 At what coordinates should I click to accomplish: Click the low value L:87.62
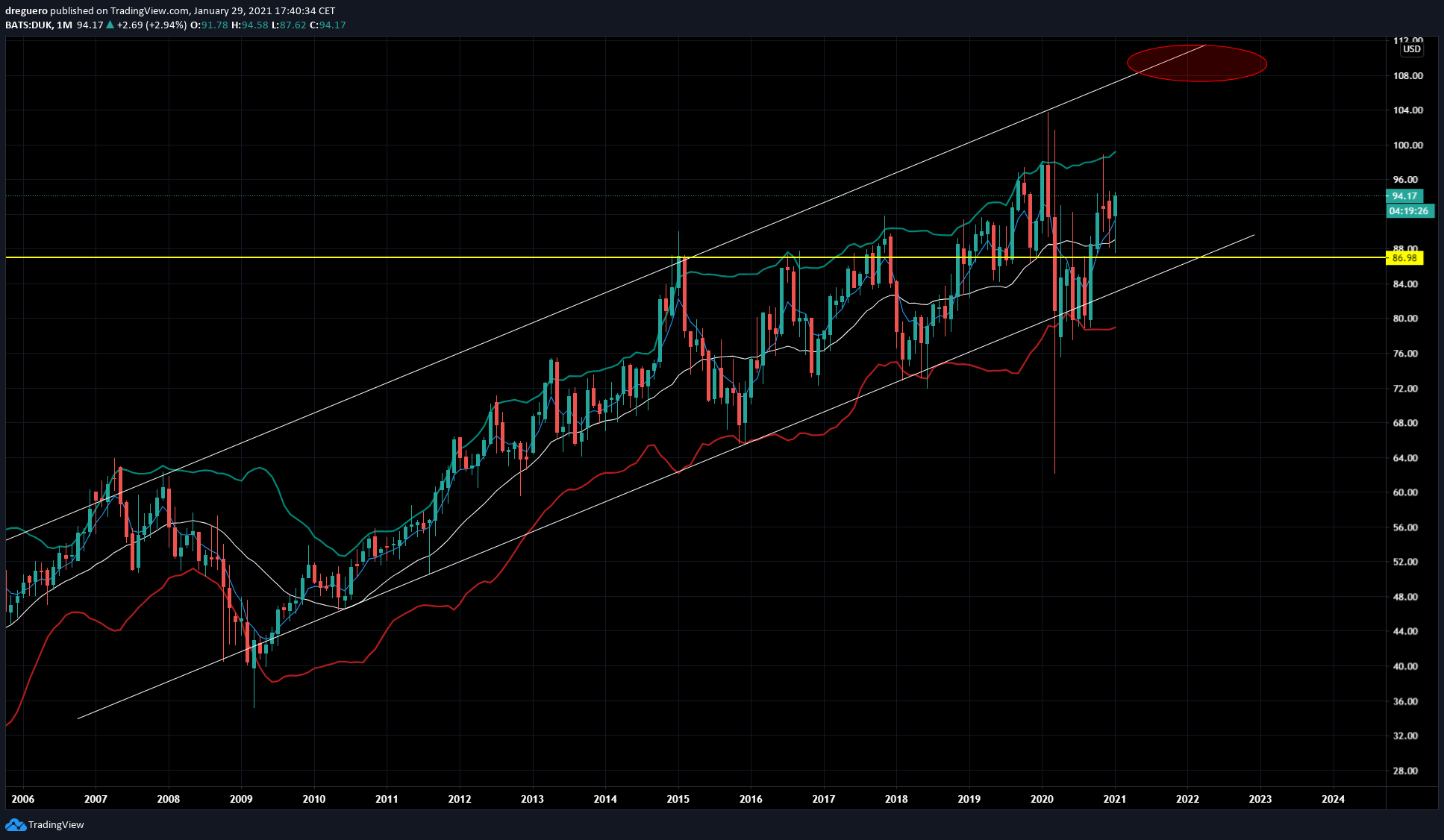(289, 25)
